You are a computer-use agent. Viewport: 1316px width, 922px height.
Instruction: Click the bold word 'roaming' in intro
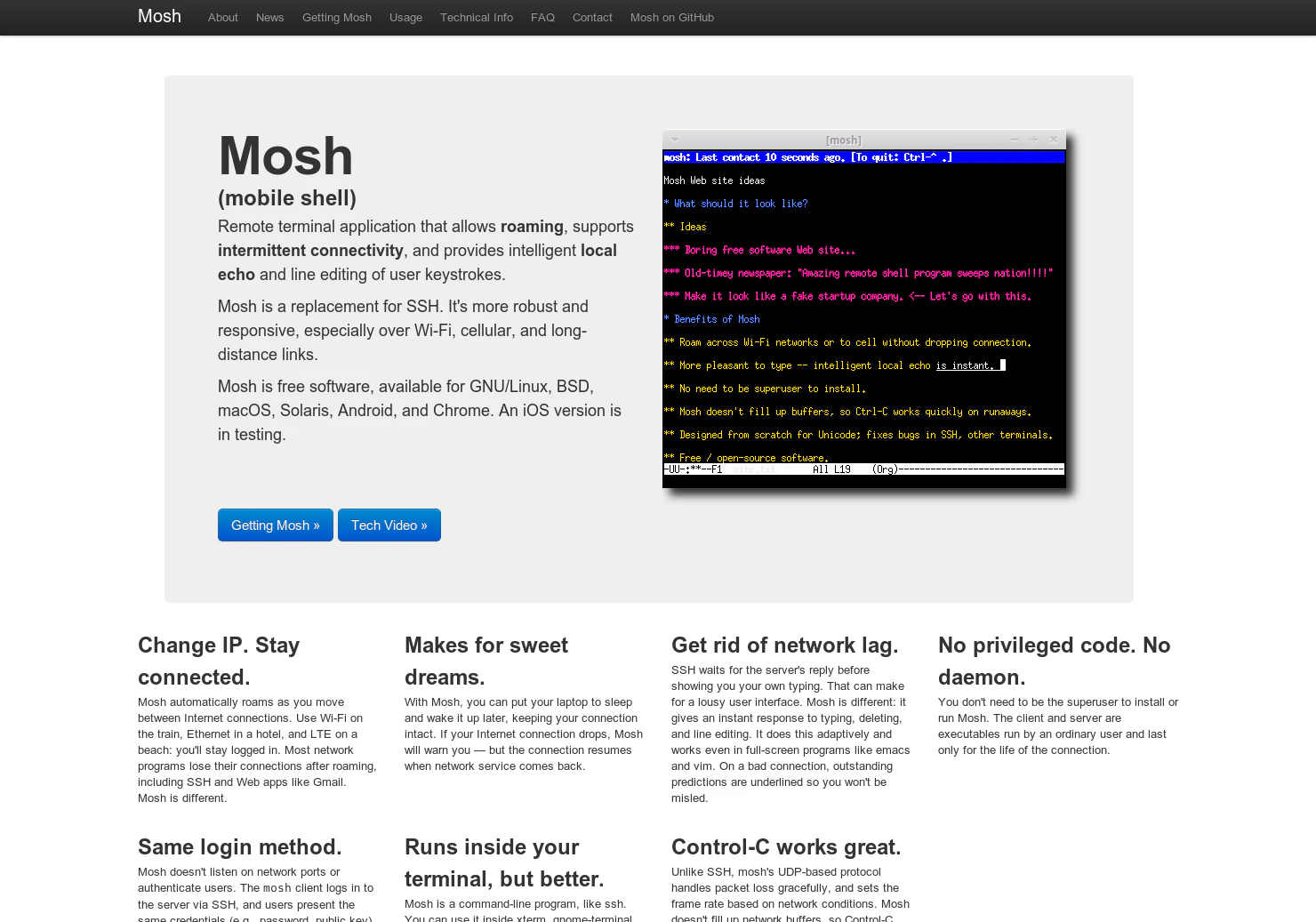[x=532, y=227]
